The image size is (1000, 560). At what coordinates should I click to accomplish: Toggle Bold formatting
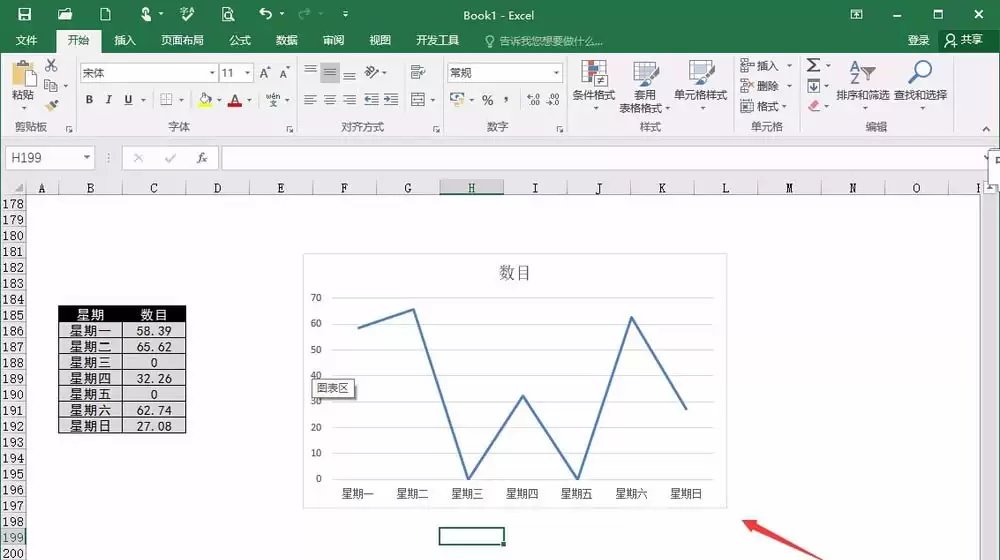[x=89, y=99]
